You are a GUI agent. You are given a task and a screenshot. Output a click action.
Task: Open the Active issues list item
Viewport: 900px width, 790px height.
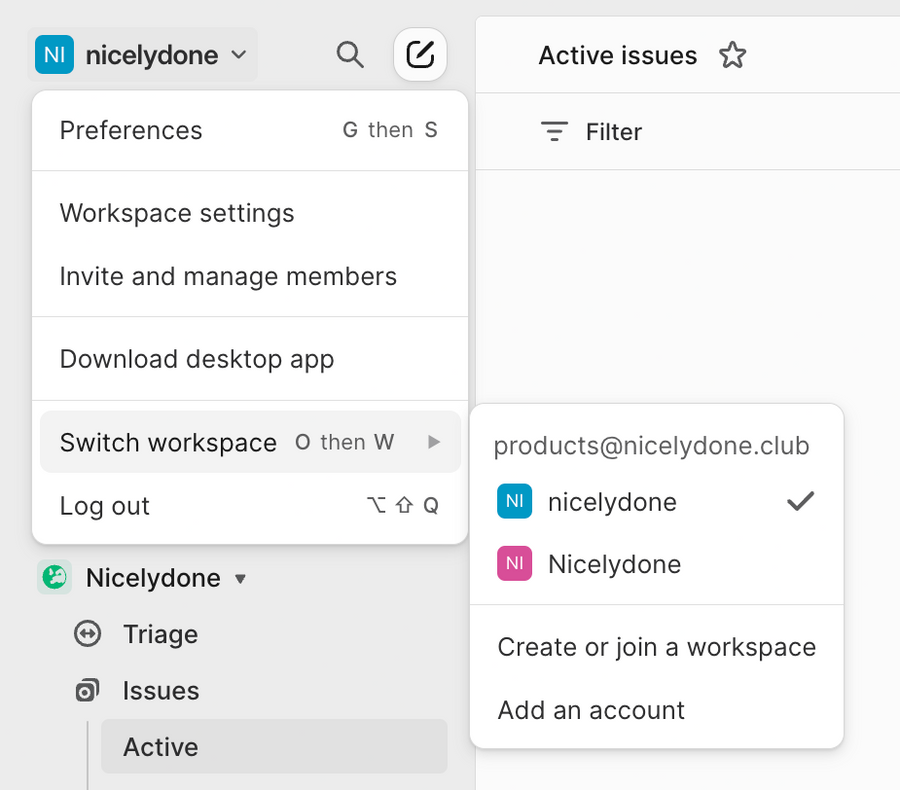click(160, 746)
